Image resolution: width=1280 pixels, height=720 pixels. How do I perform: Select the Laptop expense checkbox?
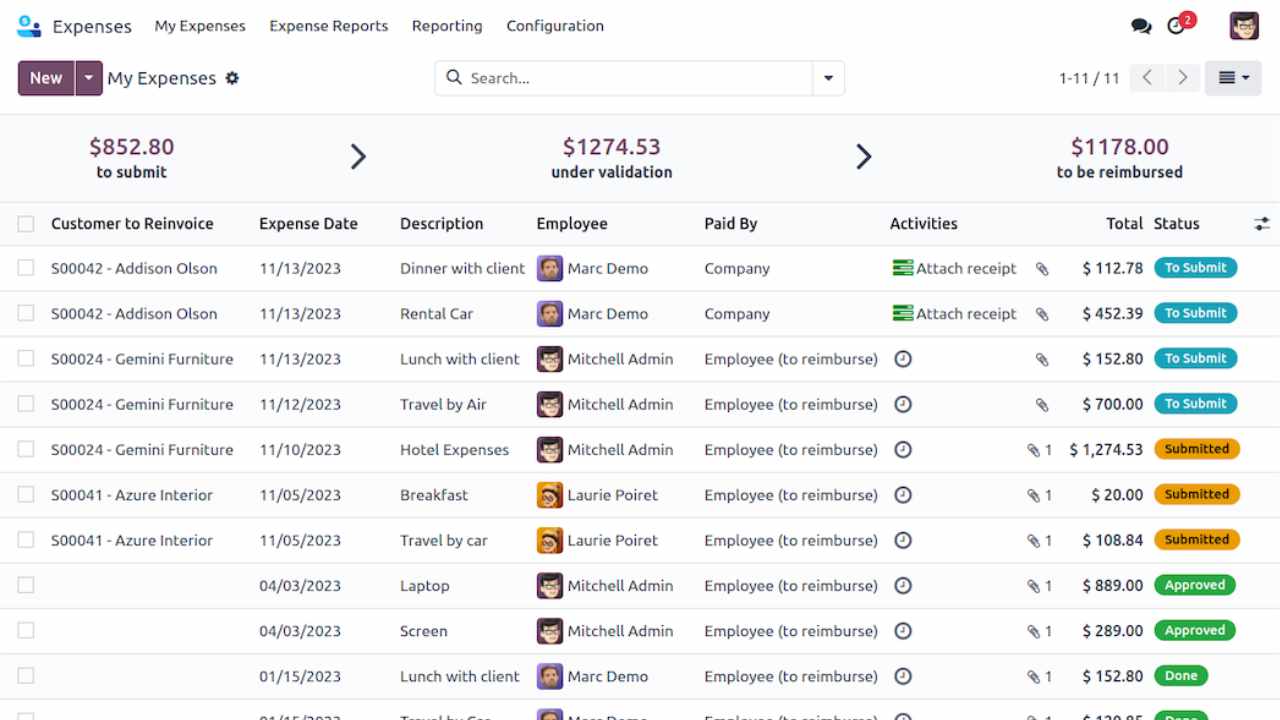pyautogui.click(x=26, y=585)
